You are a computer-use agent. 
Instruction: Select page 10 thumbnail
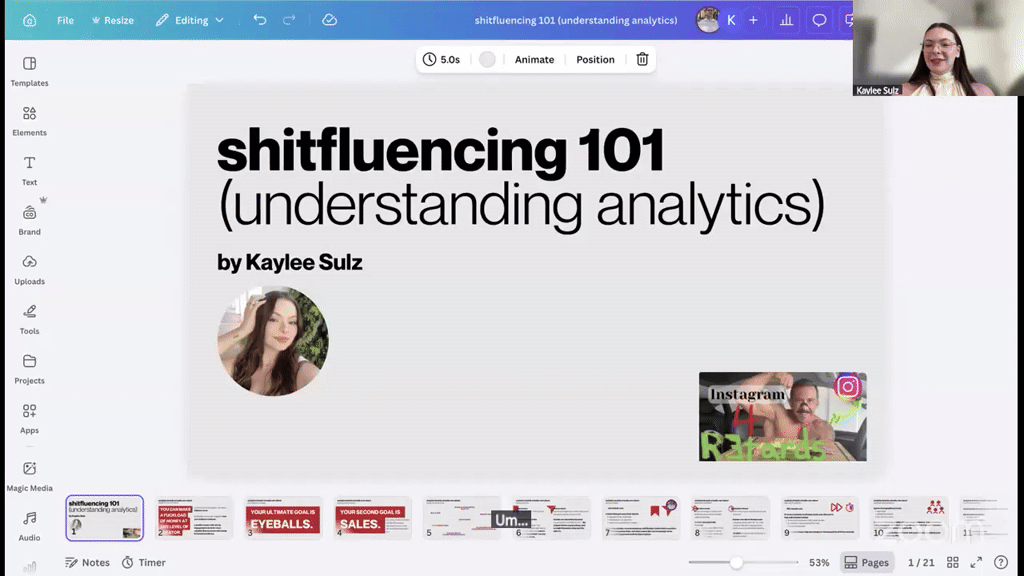click(909, 518)
